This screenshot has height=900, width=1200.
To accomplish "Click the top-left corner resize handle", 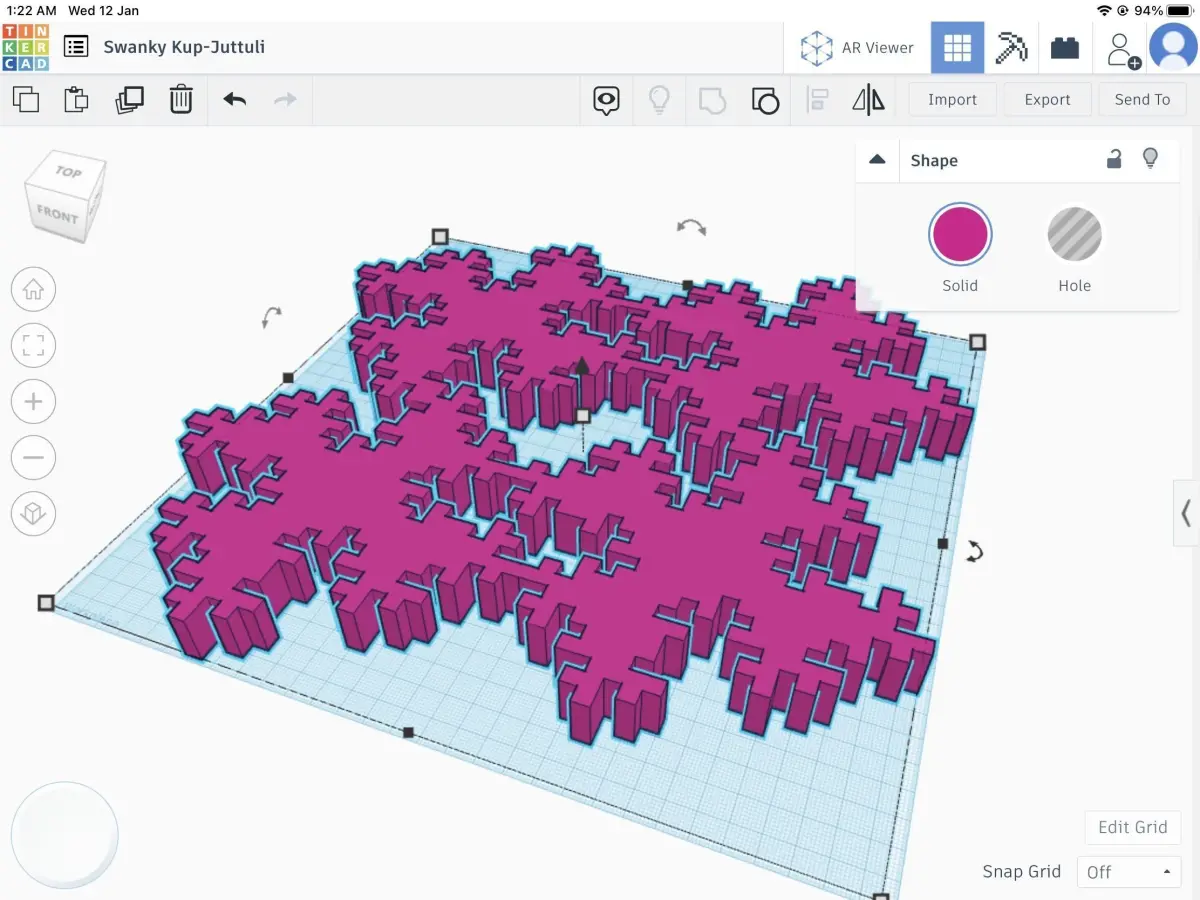I will pyautogui.click(x=440, y=237).
